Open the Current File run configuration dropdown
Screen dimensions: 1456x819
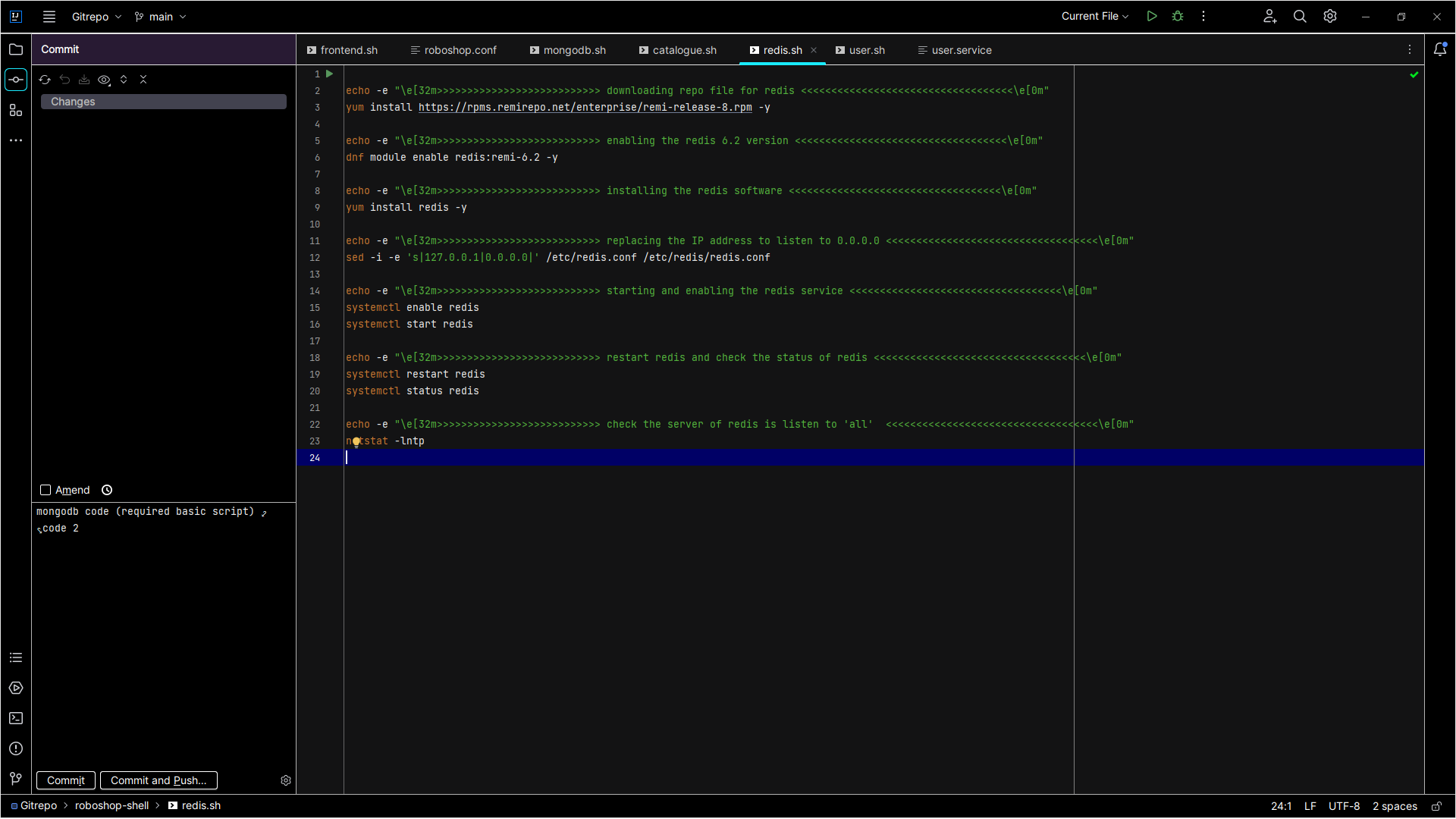point(1094,16)
